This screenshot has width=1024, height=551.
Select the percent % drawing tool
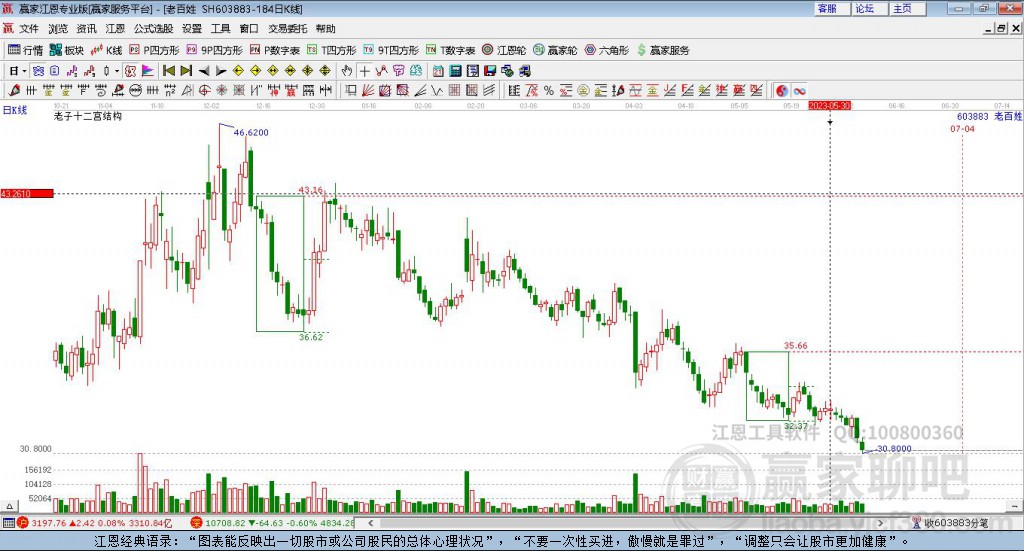[x=549, y=91]
